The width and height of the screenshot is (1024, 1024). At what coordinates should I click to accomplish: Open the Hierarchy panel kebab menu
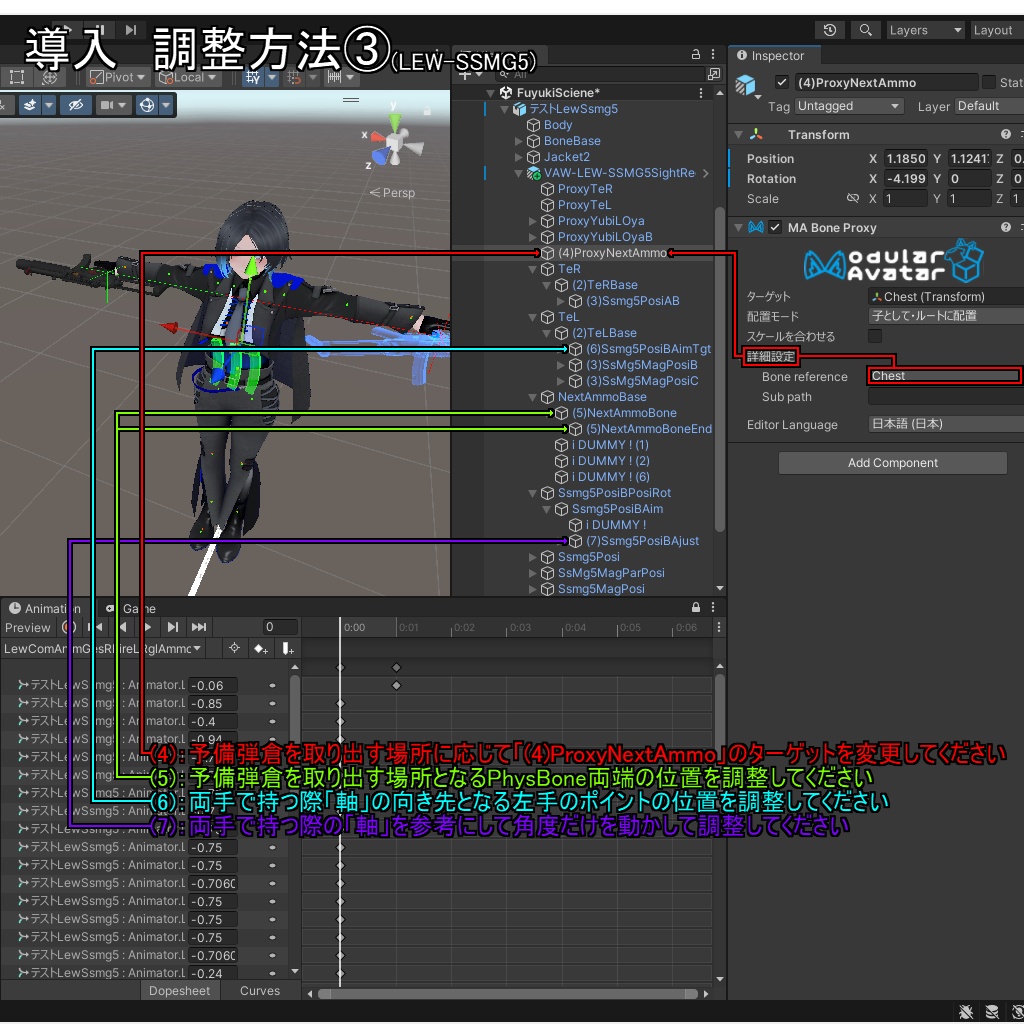pyautogui.click(x=712, y=54)
